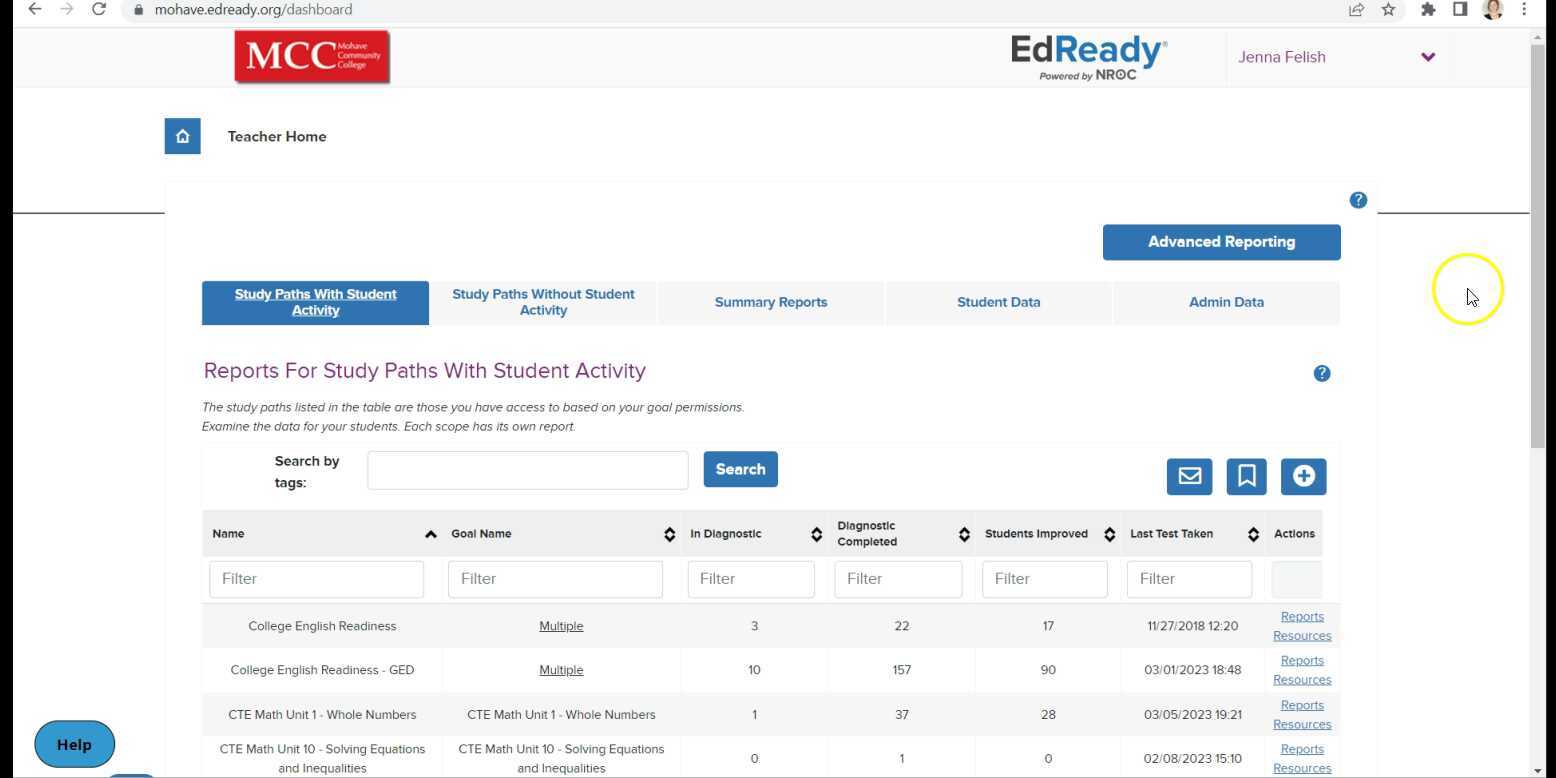Open the Student Data tab
1556x778 pixels.
point(997,302)
